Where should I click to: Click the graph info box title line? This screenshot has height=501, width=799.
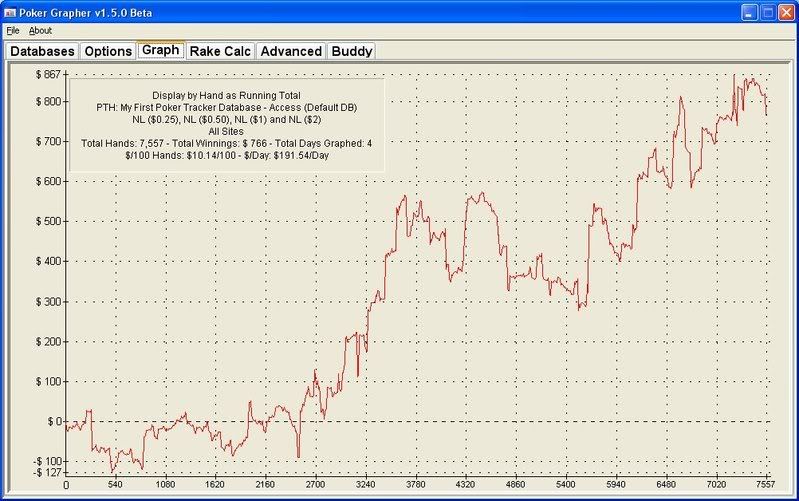[226, 95]
